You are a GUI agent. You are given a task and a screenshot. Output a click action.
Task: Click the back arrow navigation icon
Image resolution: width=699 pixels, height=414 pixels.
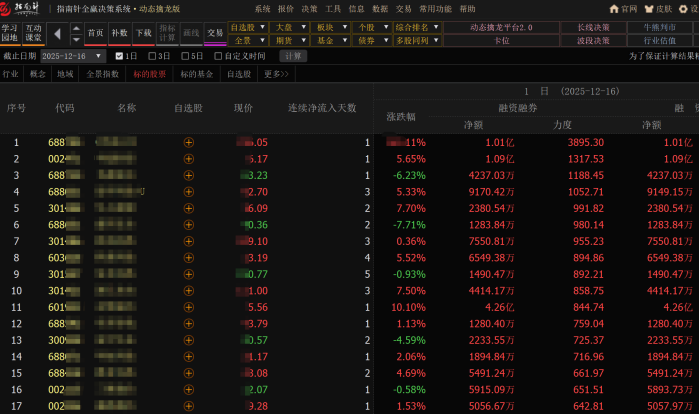click(57, 34)
